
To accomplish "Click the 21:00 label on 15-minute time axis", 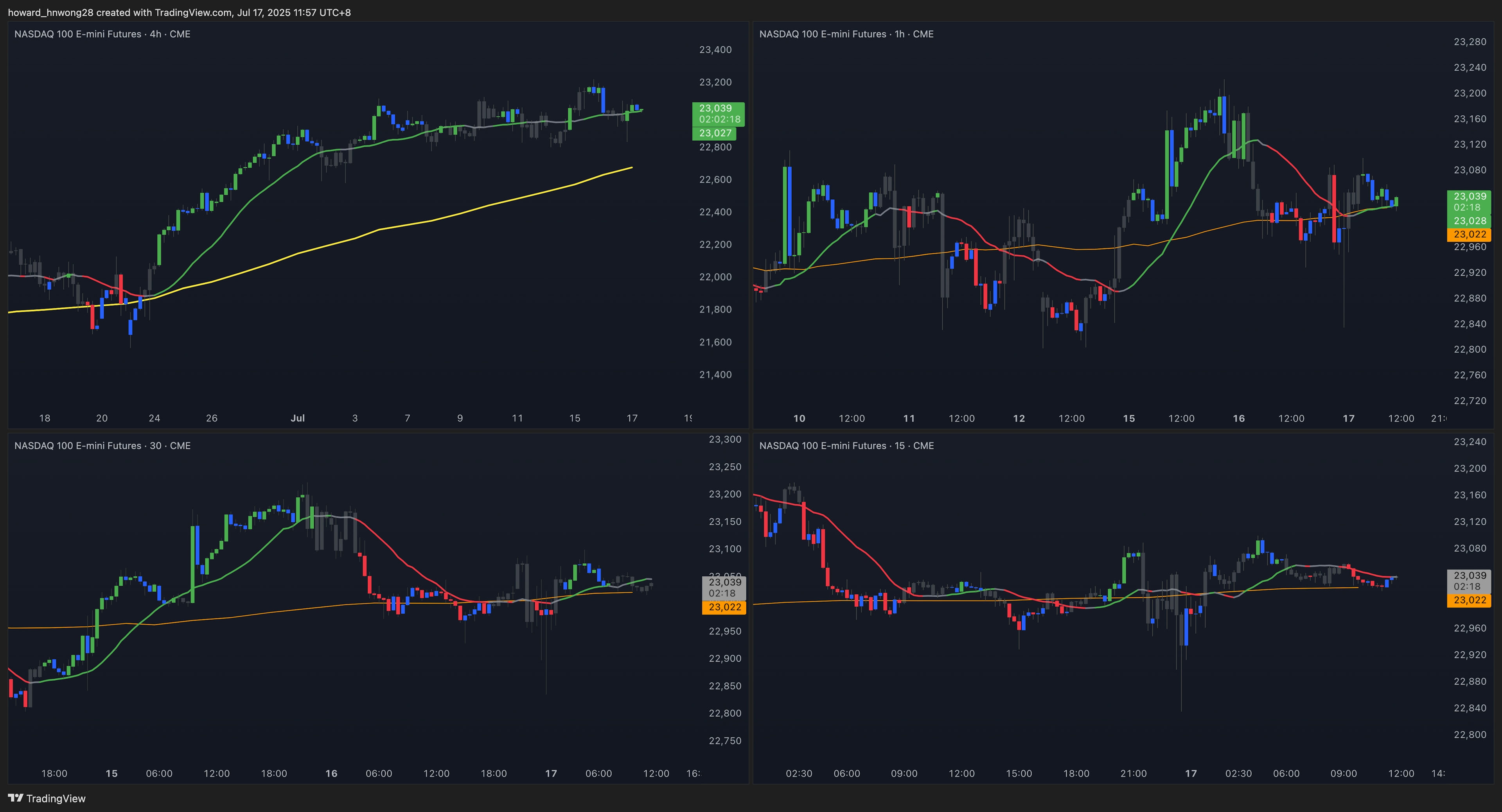I will (x=1134, y=774).
